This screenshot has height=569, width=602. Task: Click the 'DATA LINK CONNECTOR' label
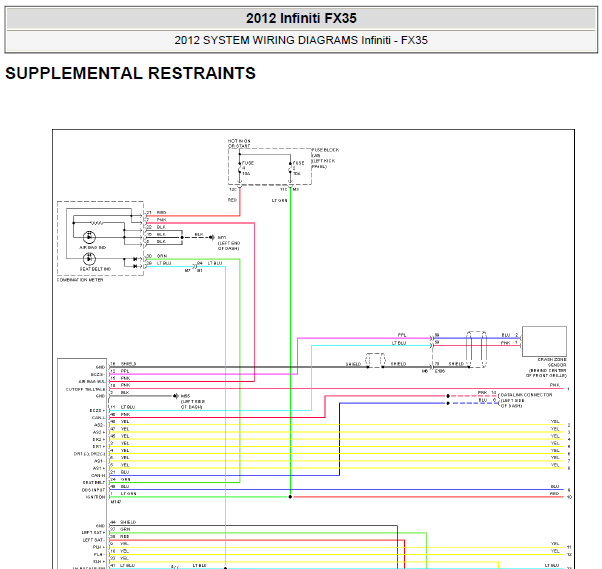[x=526, y=395]
